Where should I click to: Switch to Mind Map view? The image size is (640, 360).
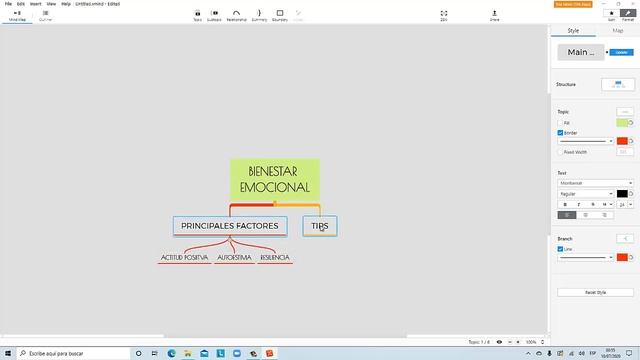pyautogui.click(x=17, y=16)
